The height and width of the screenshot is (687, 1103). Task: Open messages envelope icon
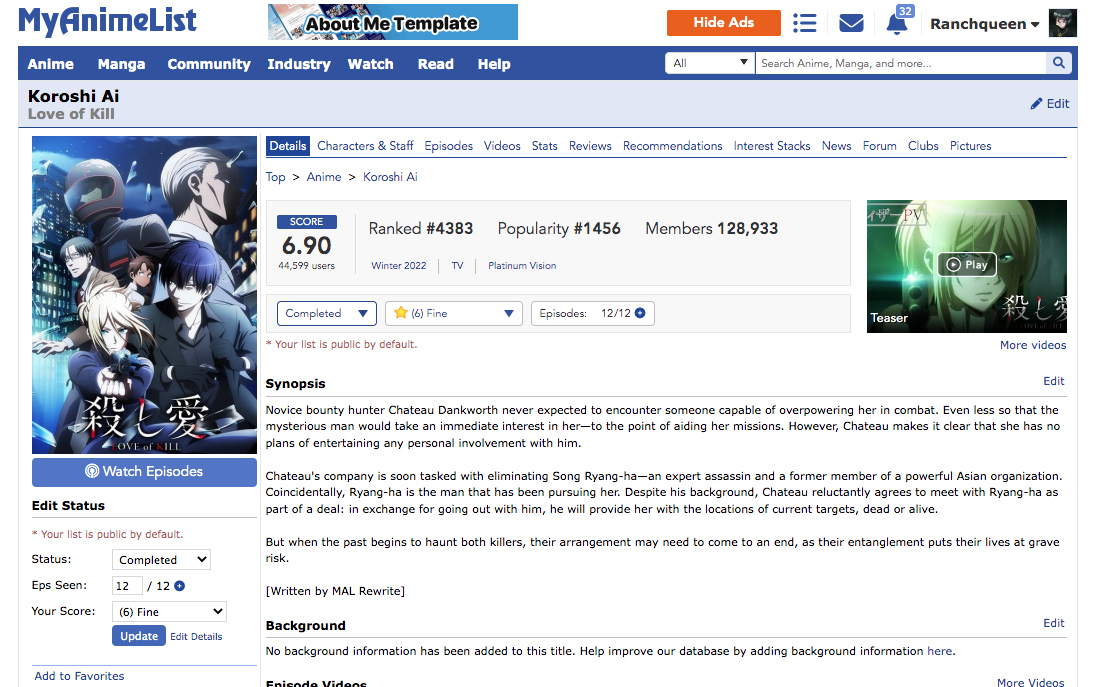pos(851,23)
